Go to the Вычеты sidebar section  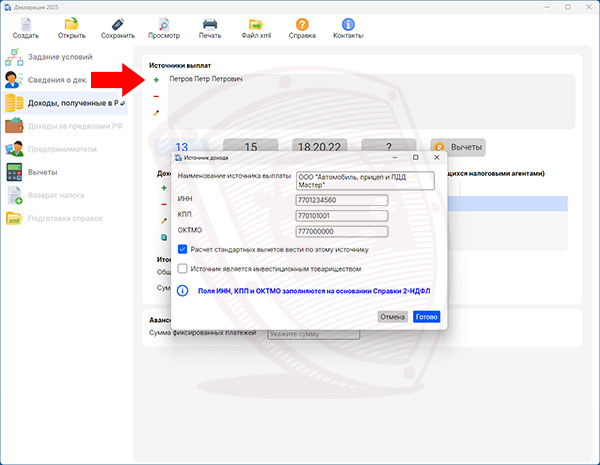[x=42, y=172]
